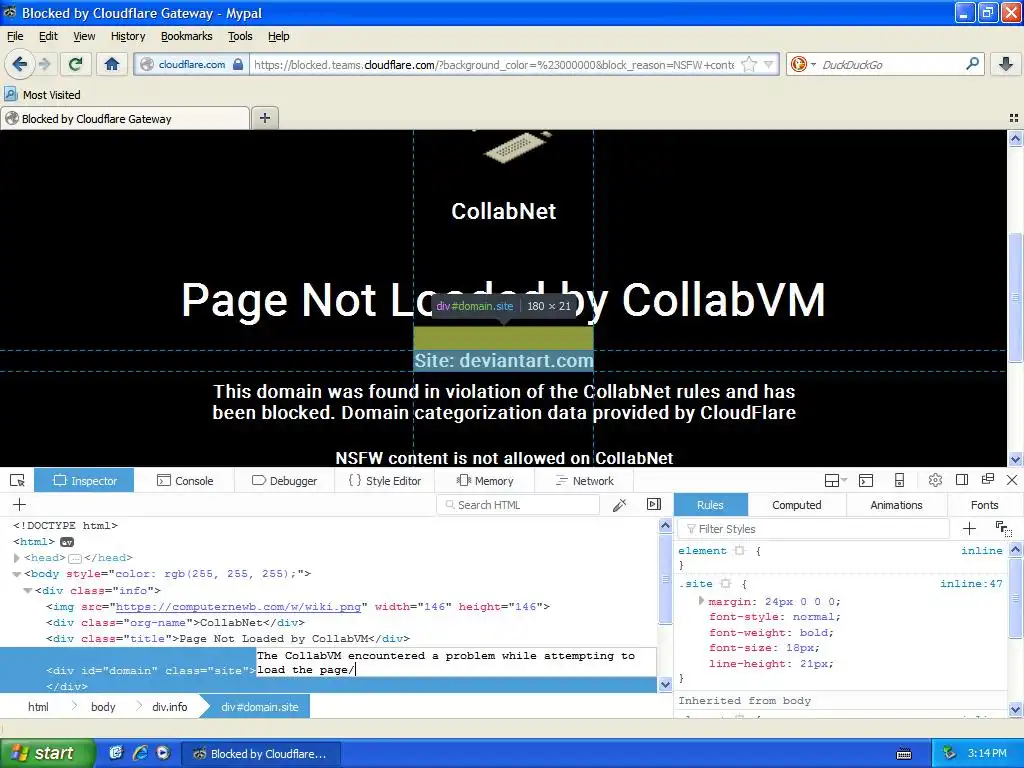Click the DuckDuckGo search magnifier
The image size is (1024, 768).
point(972,64)
